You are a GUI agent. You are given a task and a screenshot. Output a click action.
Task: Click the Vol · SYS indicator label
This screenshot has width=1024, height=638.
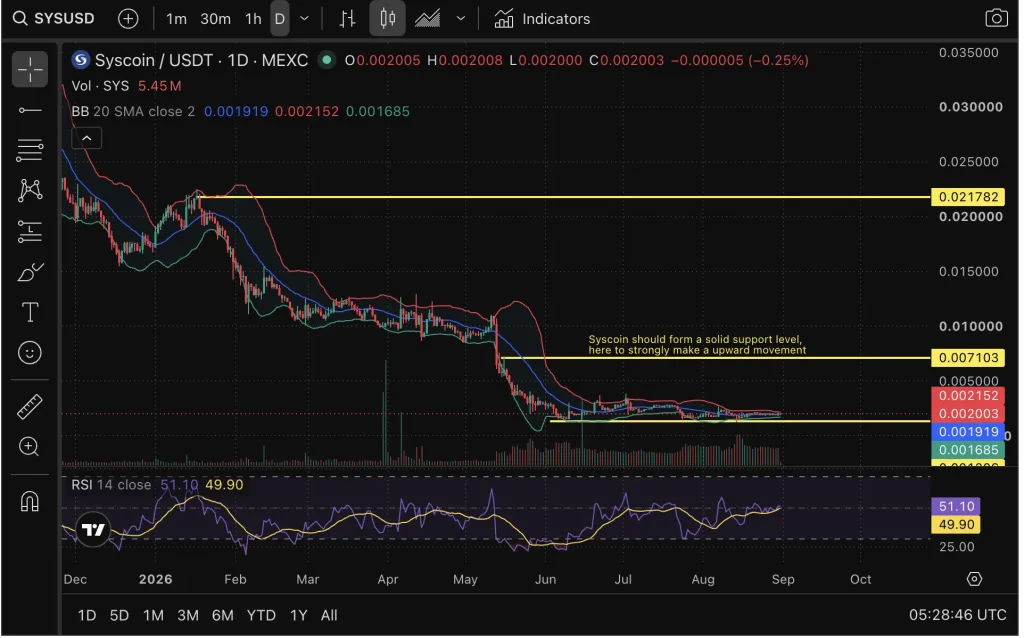100,86
